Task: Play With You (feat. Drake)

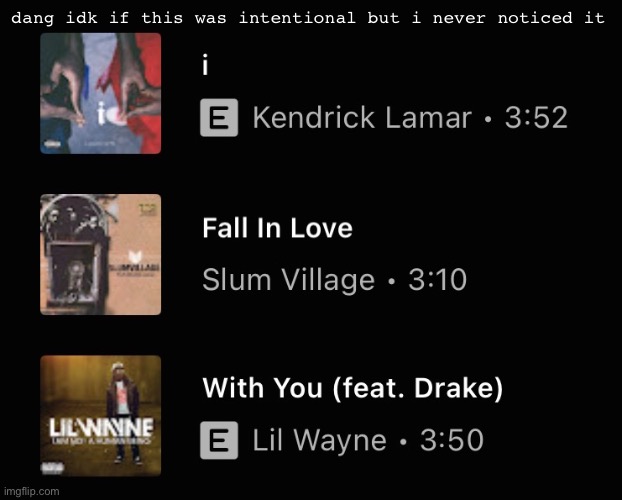Action: coord(353,388)
